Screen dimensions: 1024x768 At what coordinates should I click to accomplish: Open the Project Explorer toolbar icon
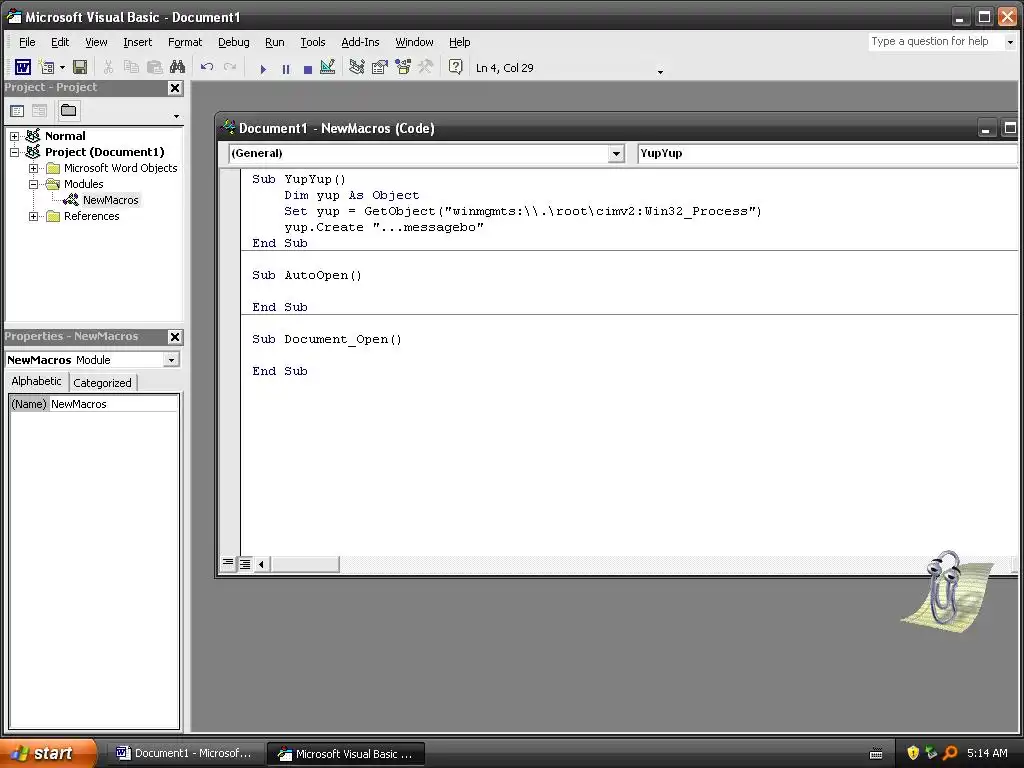pyautogui.click(x=357, y=67)
